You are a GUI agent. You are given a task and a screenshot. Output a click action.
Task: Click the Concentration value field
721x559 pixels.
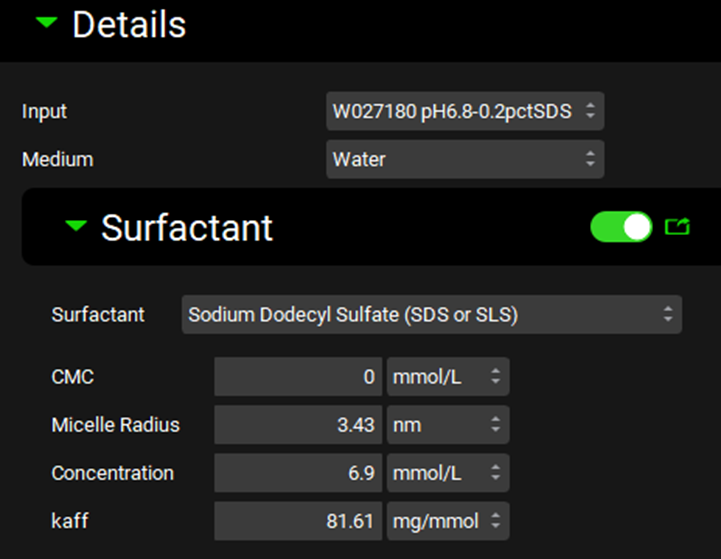click(298, 473)
